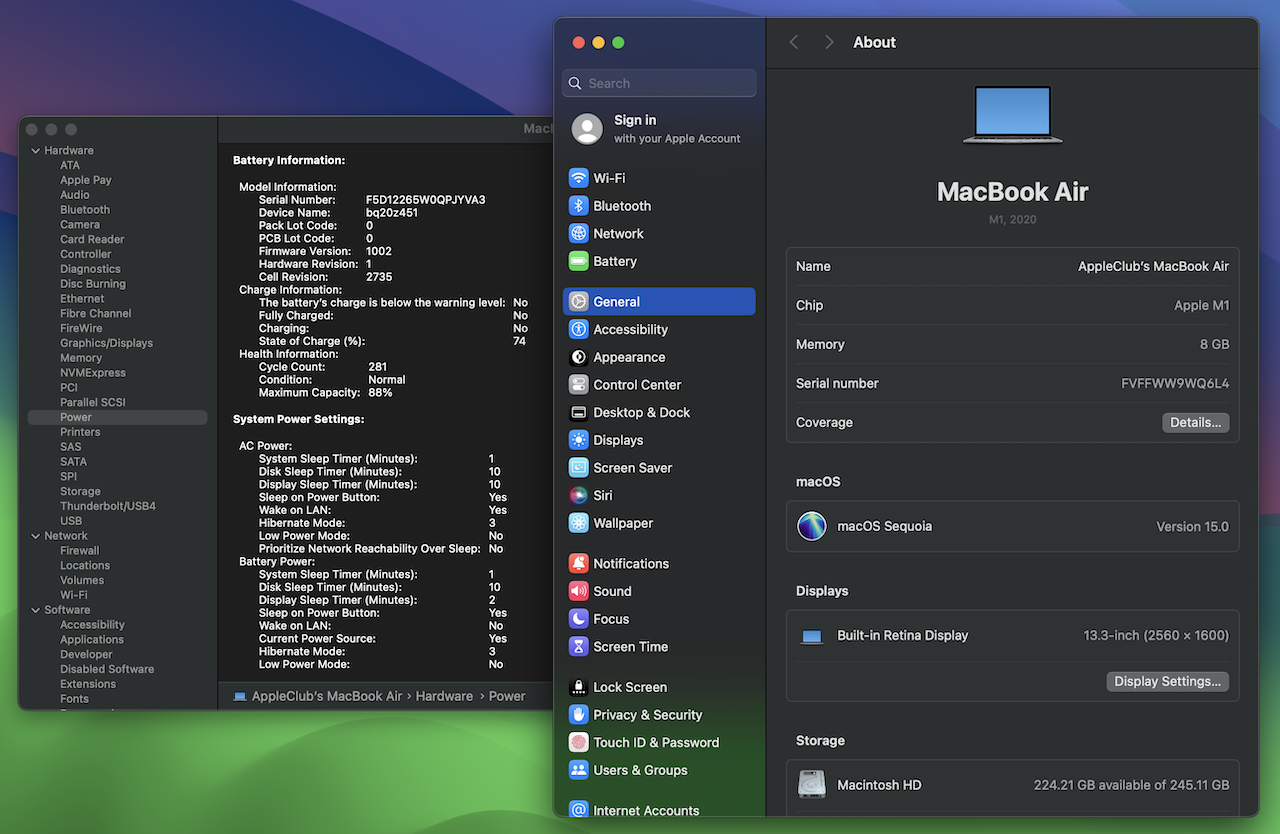Select Disabled Software in sidebar
The width and height of the screenshot is (1280, 834).
point(107,669)
